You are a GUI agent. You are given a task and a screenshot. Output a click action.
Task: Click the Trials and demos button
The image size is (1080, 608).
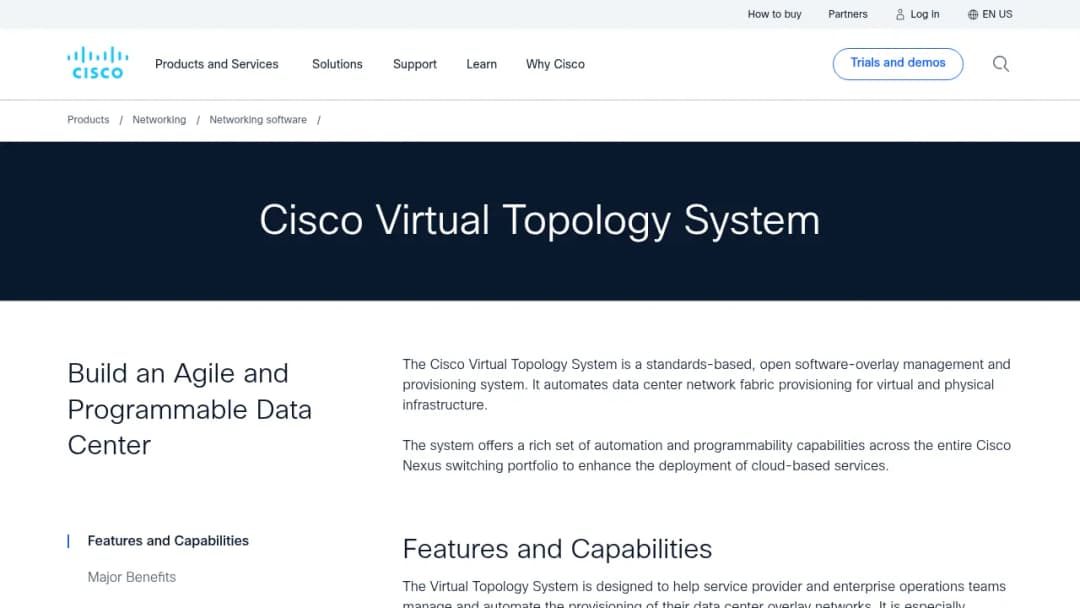[x=897, y=63]
